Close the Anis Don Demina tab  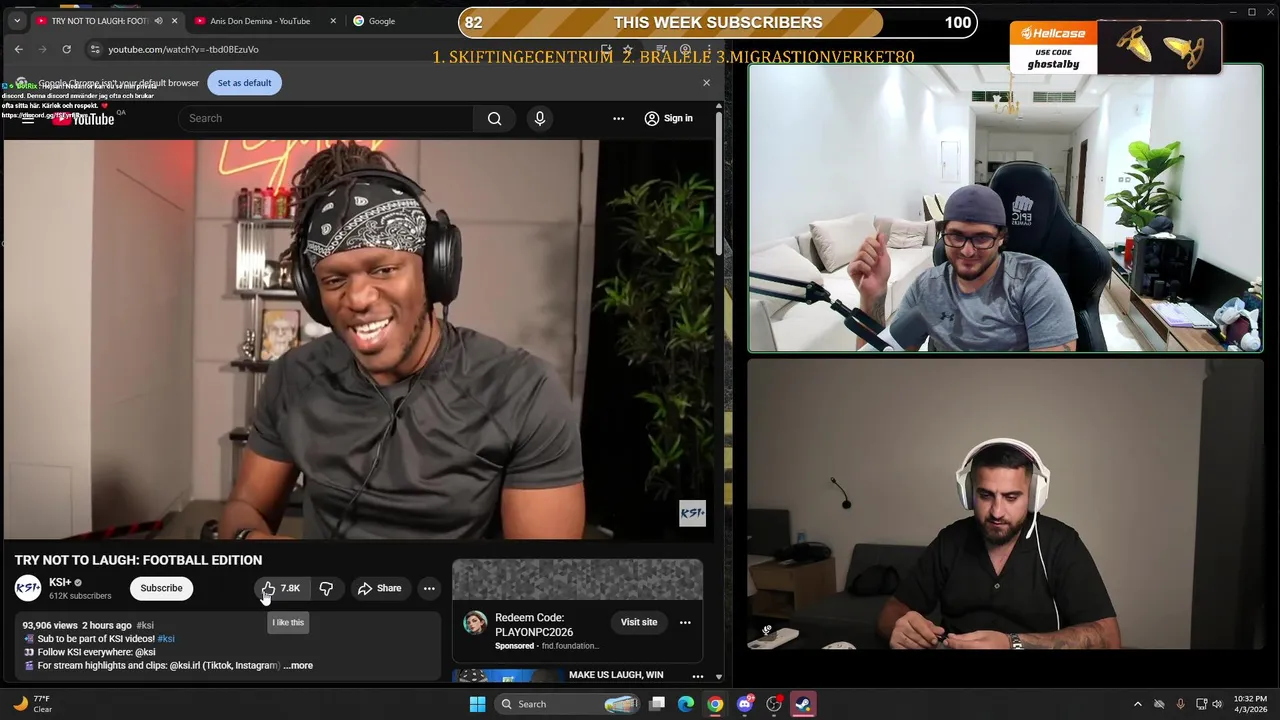(x=333, y=21)
